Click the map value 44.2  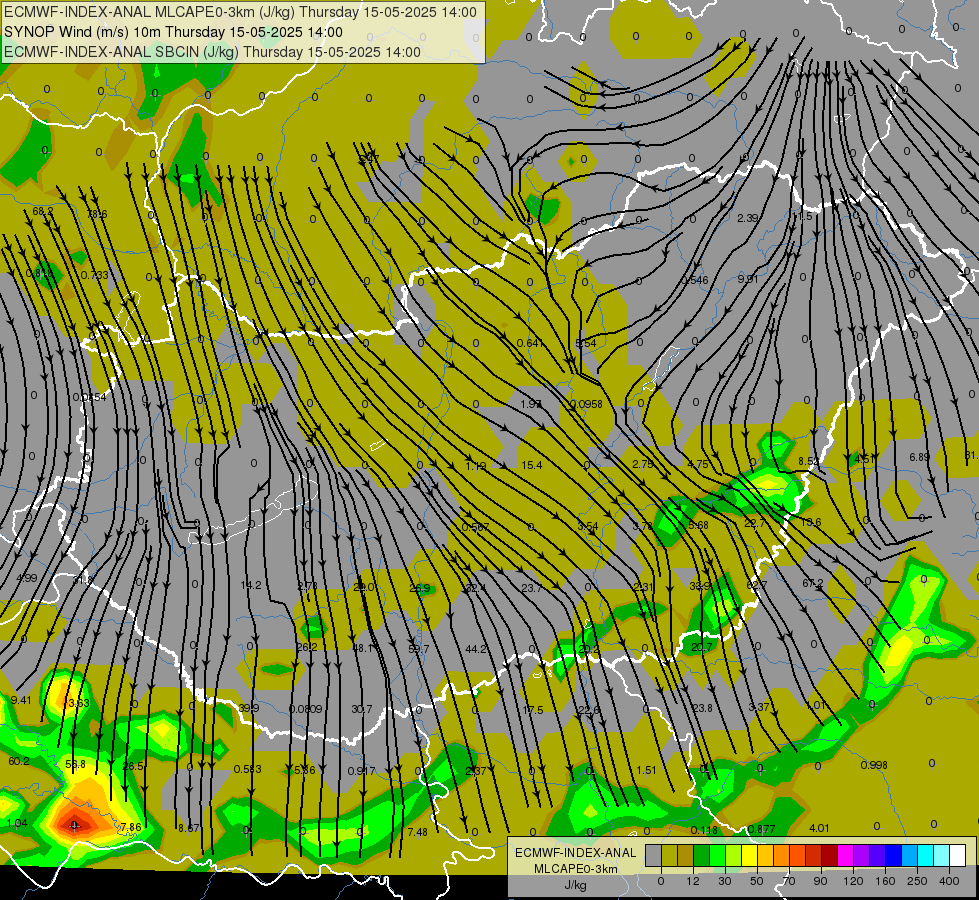pos(476,649)
